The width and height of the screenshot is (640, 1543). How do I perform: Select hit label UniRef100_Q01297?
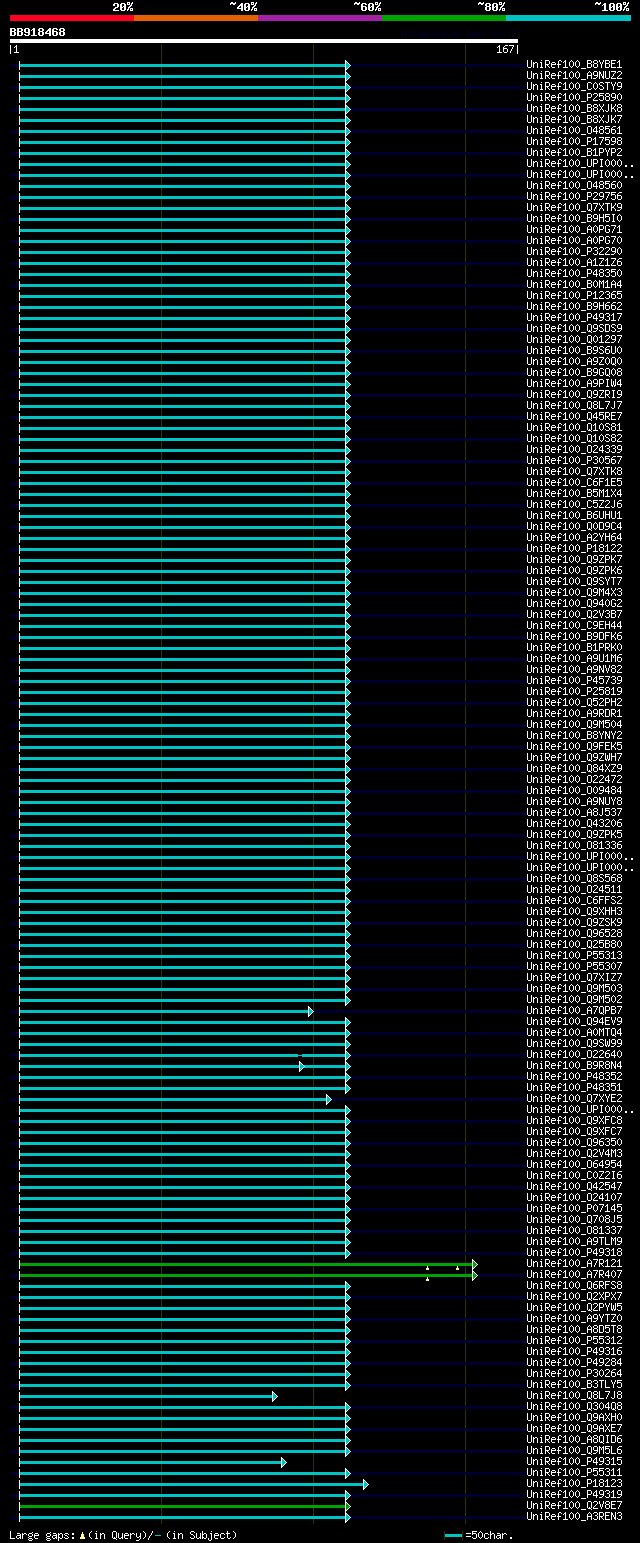pos(574,340)
